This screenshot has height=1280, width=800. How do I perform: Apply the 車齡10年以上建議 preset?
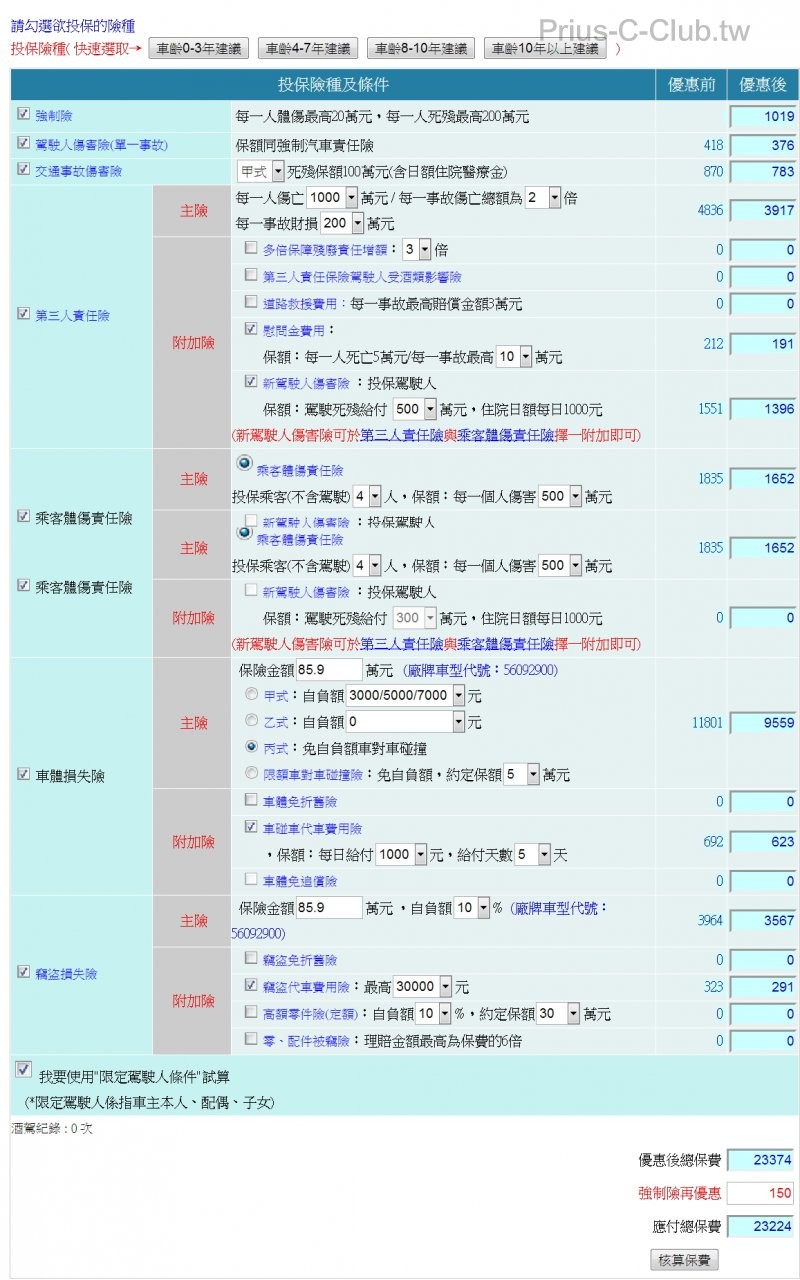pyautogui.click(x=545, y=48)
